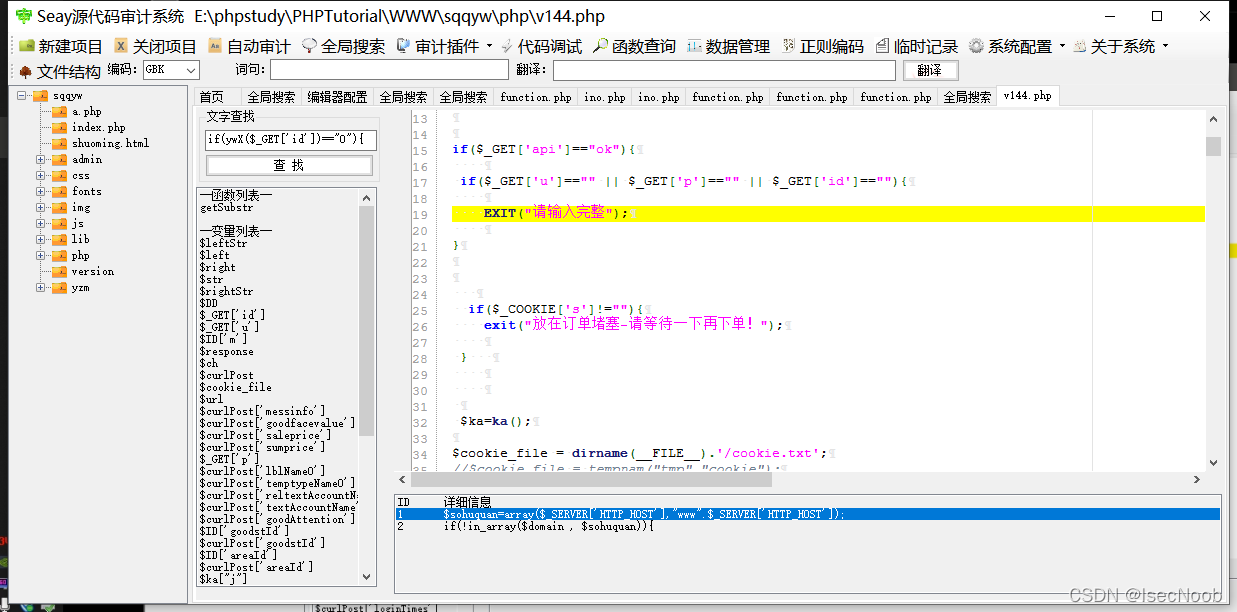Click code line if($_GET['api']=="ok")
The height and width of the screenshot is (612, 1237).
[x=544, y=149]
